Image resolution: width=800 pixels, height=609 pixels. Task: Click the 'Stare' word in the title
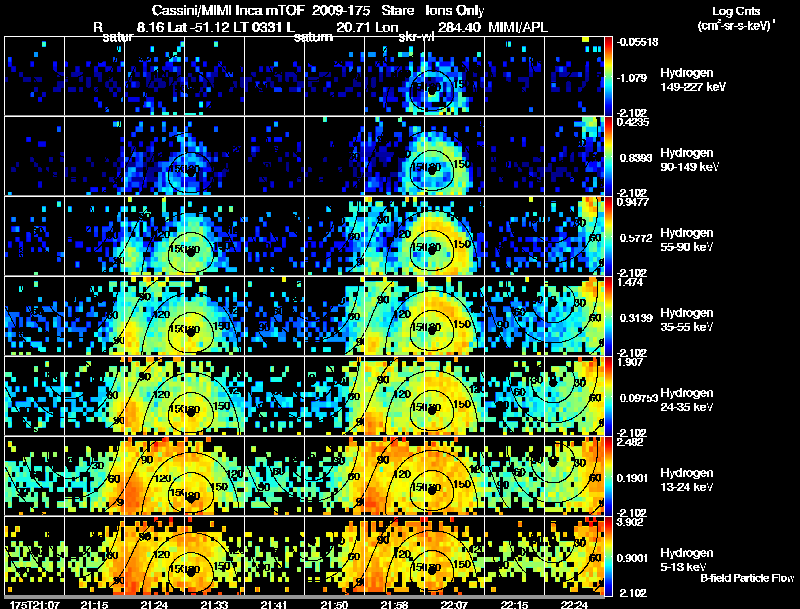click(x=398, y=10)
